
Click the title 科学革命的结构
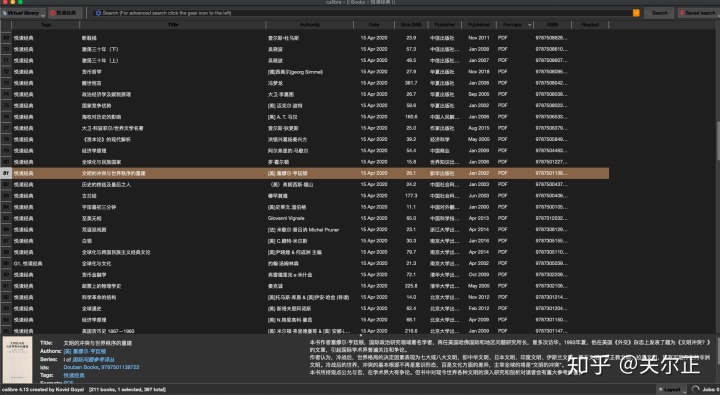pyautogui.click(x=99, y=297)
